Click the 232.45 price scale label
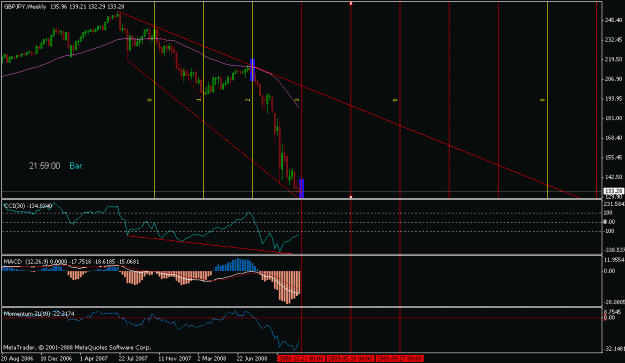The height and width of the screenshot is (363, 625). [x=613, y=40]
